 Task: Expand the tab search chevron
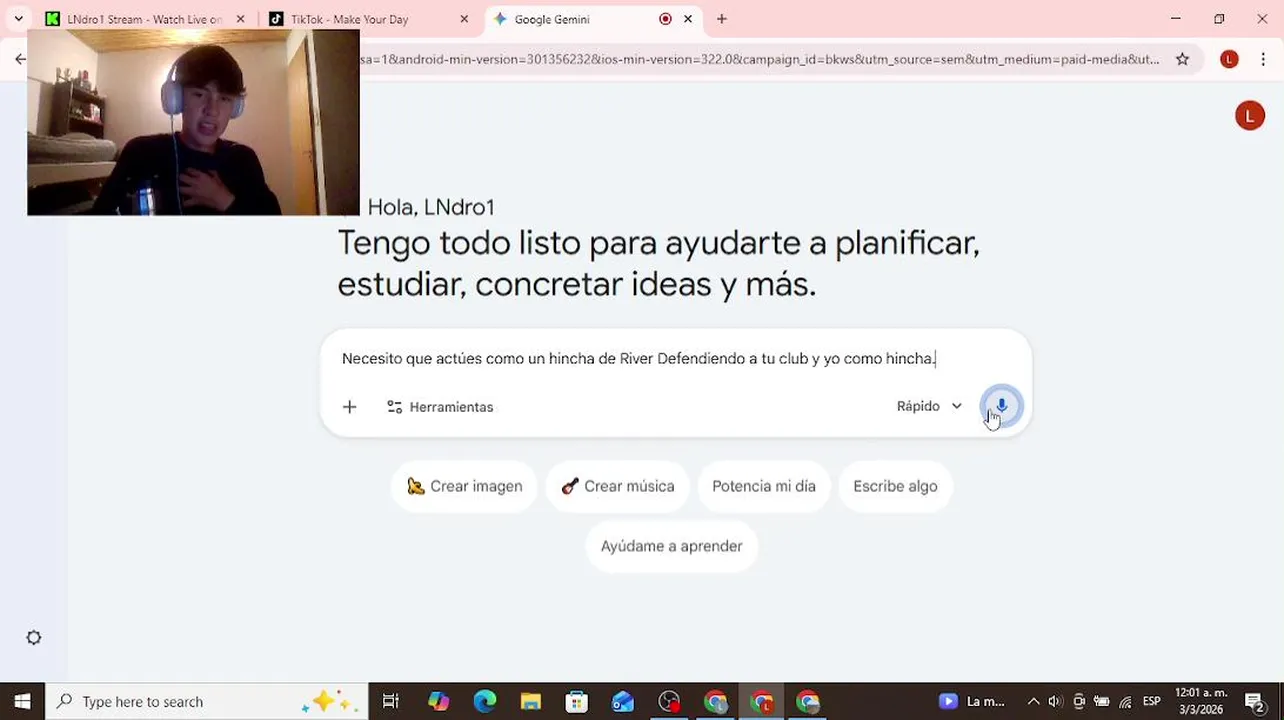[18, 19]
